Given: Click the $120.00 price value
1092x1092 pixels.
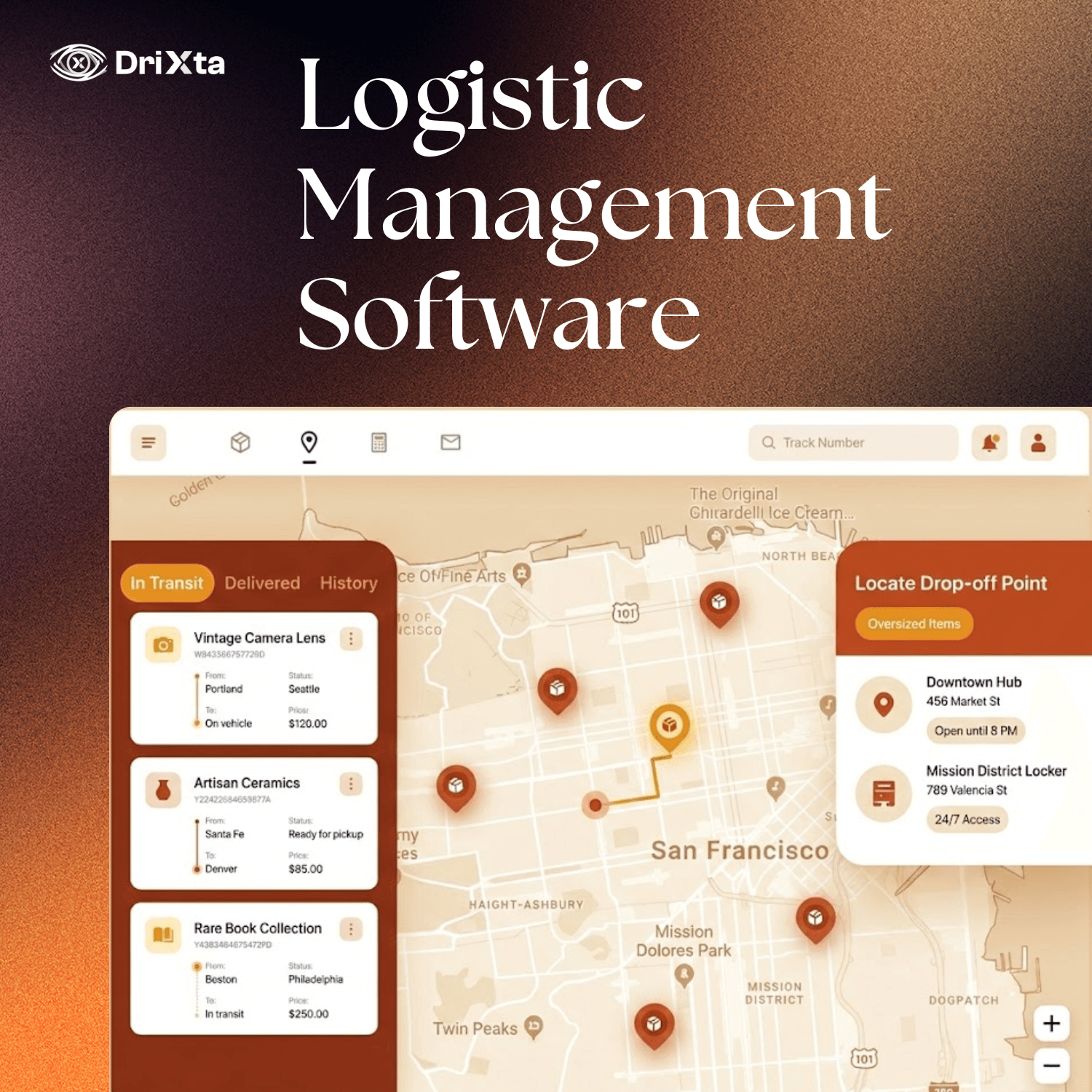Looking at the screenshot, I should [x=307, y=724].
